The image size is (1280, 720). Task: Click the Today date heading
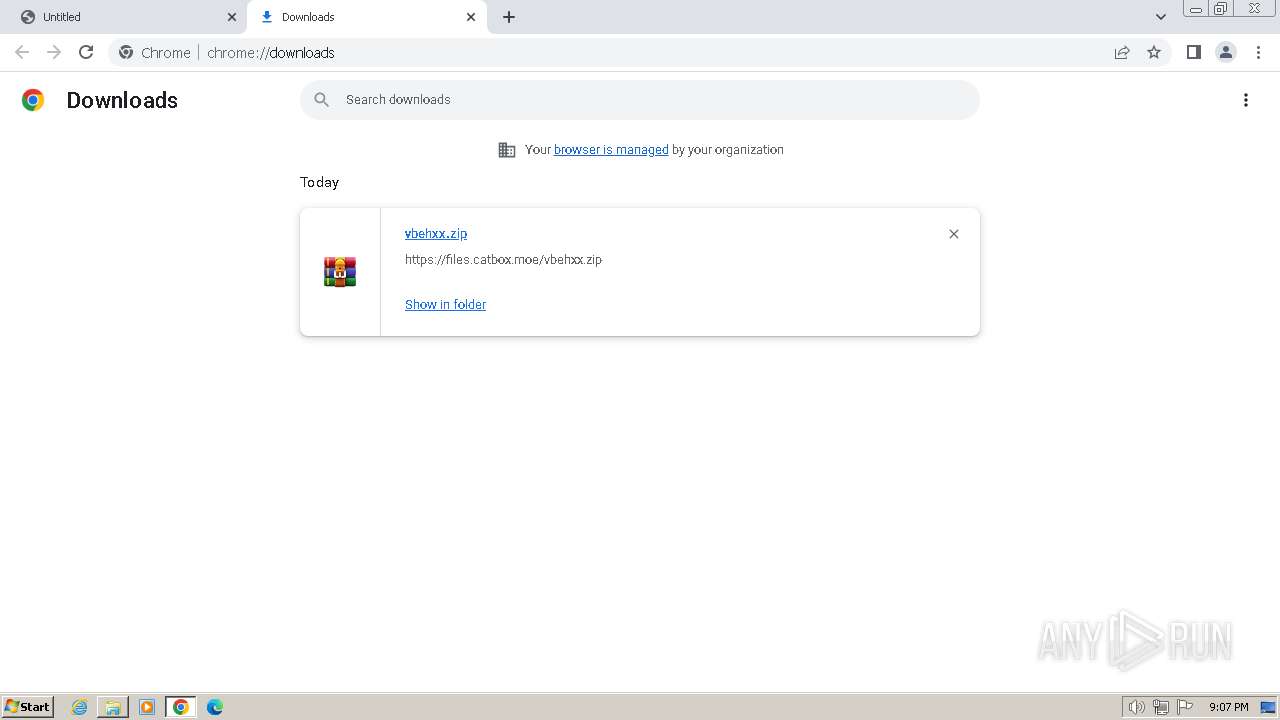coord(319,182)
